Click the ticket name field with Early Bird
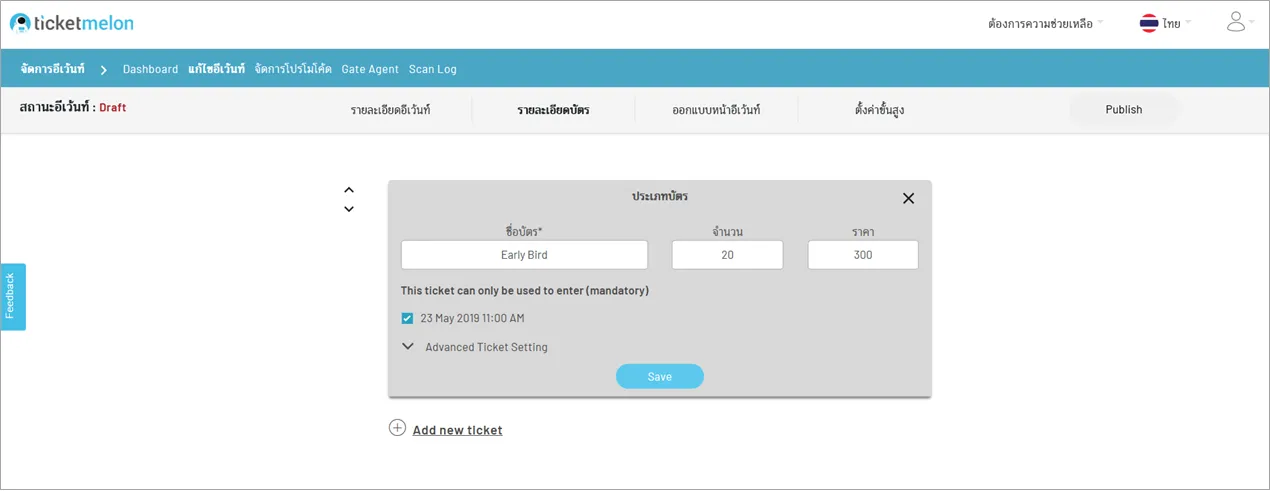This screenshot has height=491, width=1270. coord(524,255)
